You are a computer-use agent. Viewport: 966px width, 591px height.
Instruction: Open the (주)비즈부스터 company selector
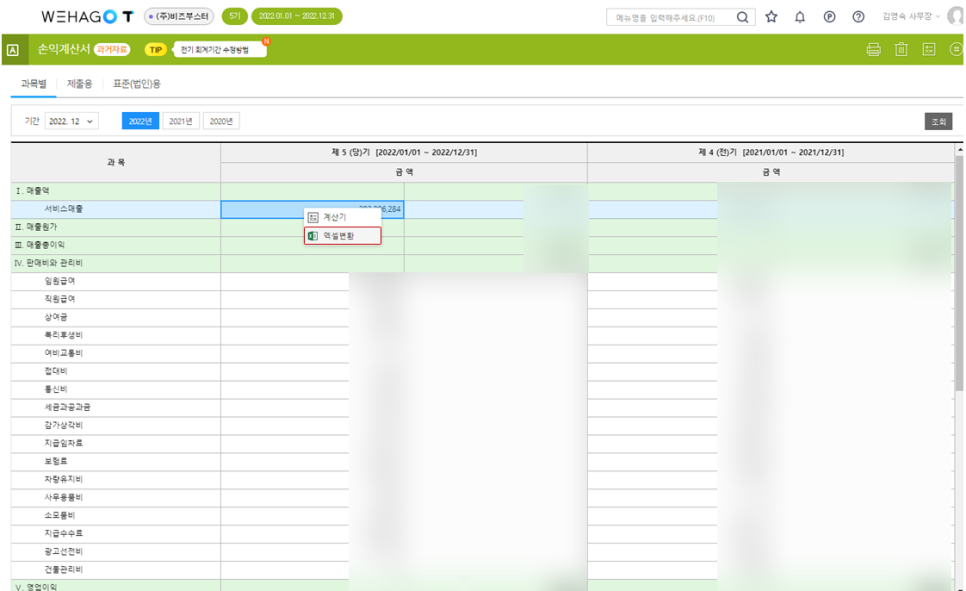pos(179,17)
